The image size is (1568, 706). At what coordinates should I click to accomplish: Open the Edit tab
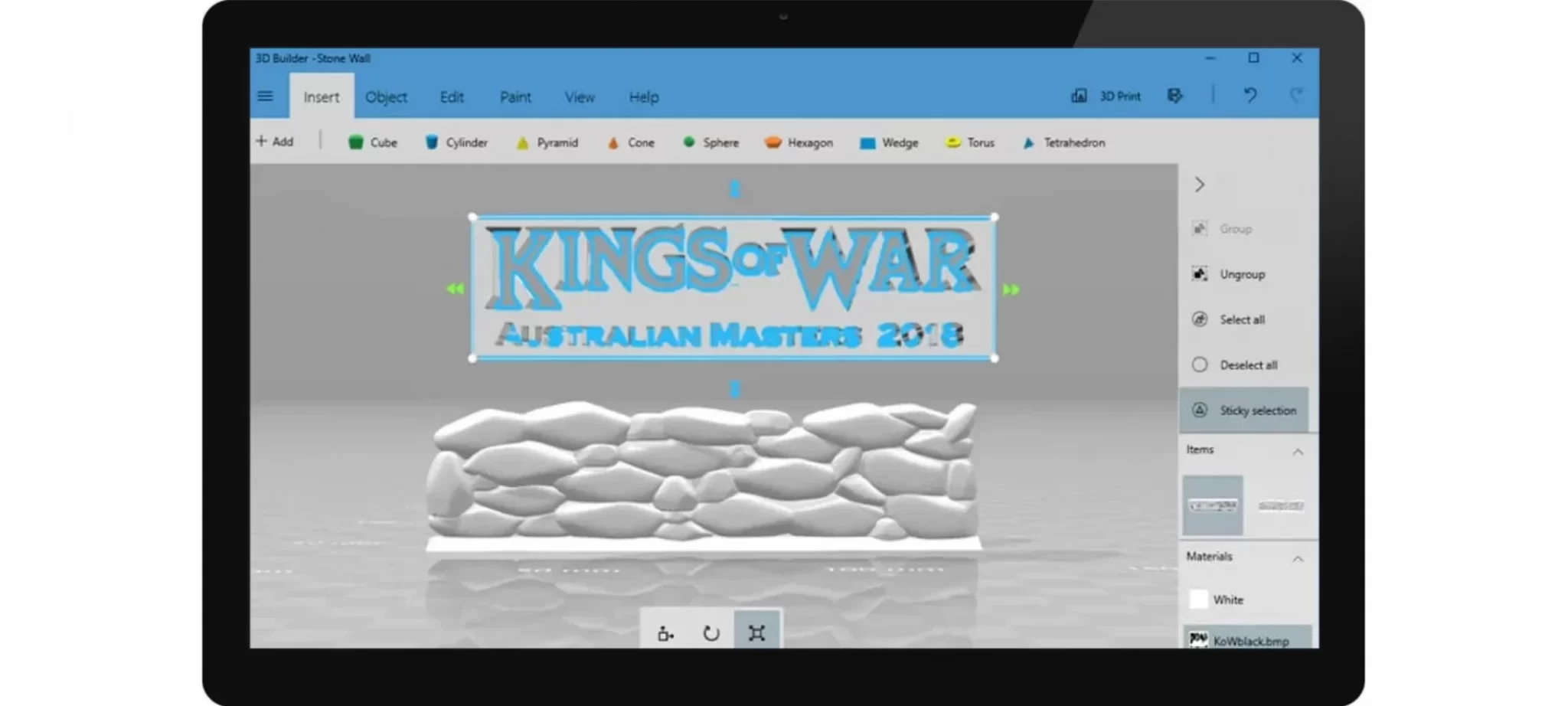(x=452, y=97)
